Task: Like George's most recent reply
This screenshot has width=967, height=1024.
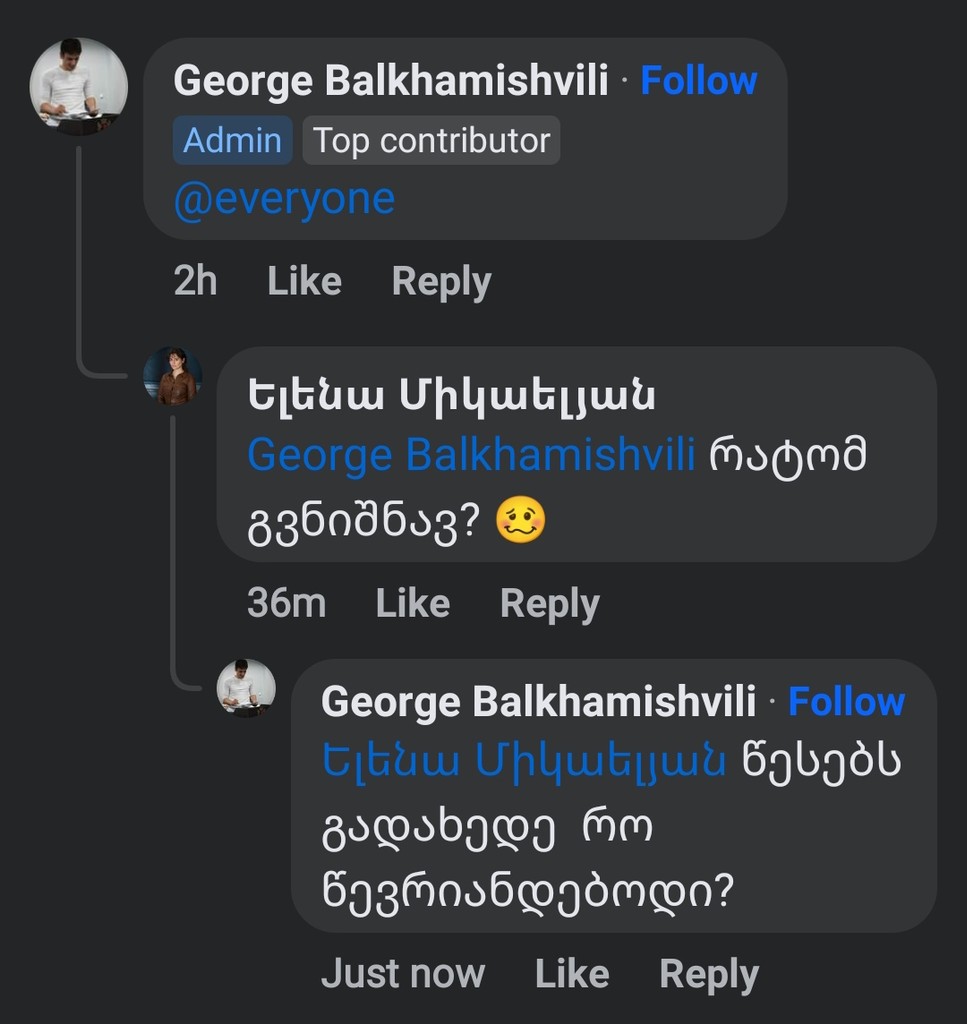Action: coord(571,972)
